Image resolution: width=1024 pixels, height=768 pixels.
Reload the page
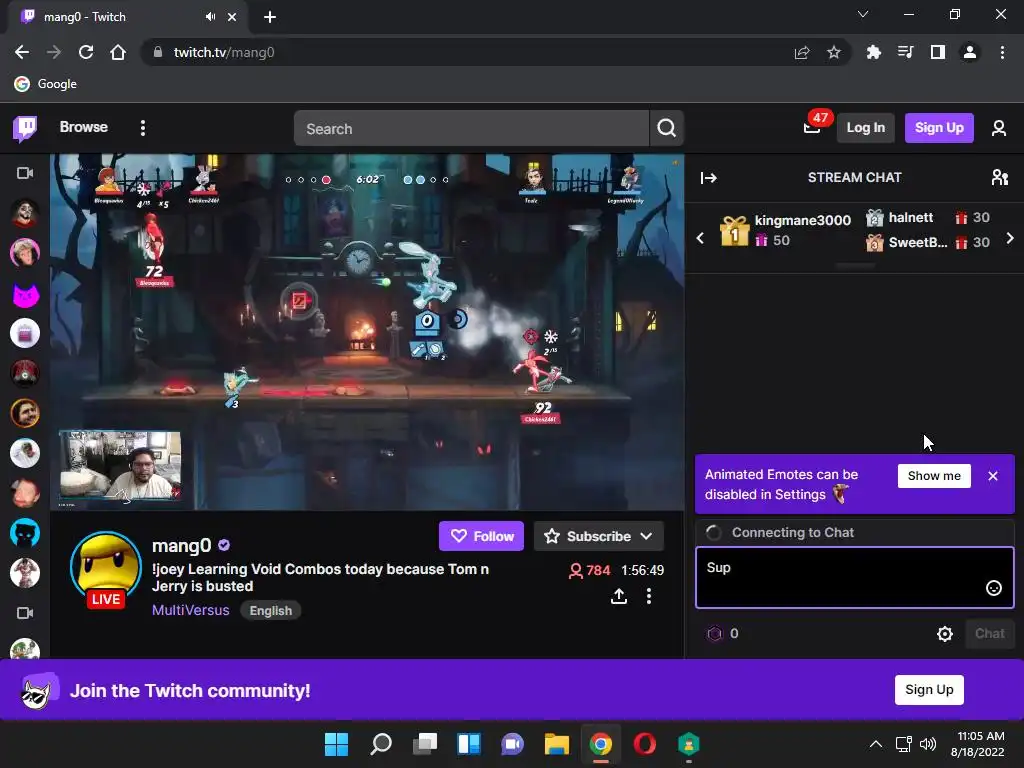[x=86, y=52]
